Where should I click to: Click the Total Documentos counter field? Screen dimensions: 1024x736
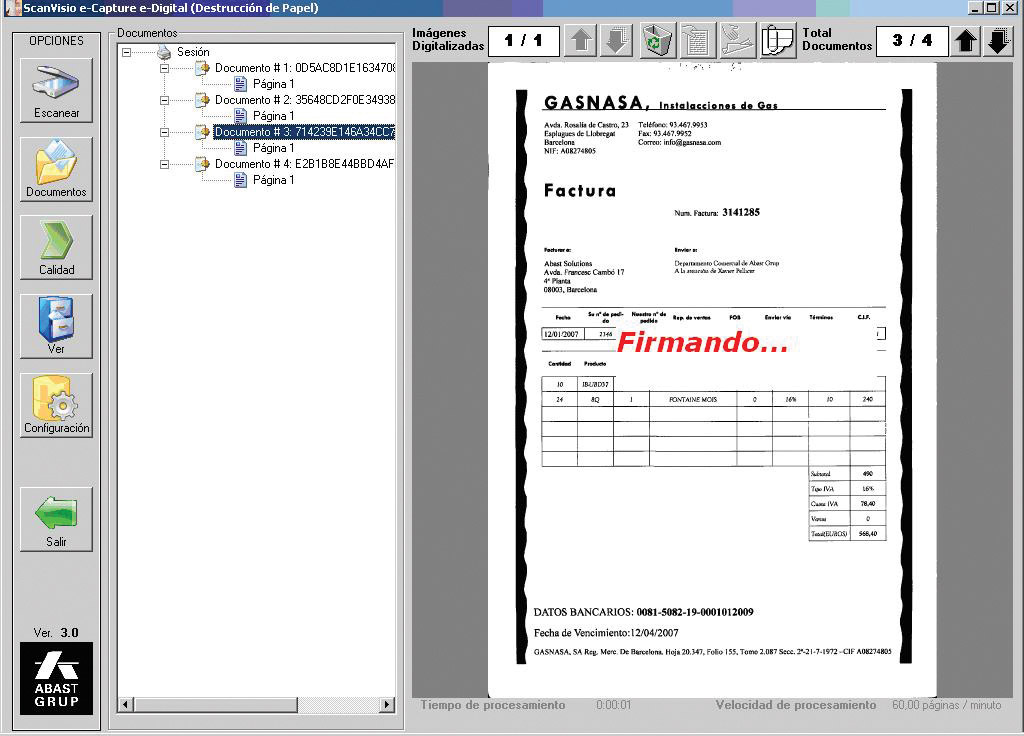pos(911,41)
